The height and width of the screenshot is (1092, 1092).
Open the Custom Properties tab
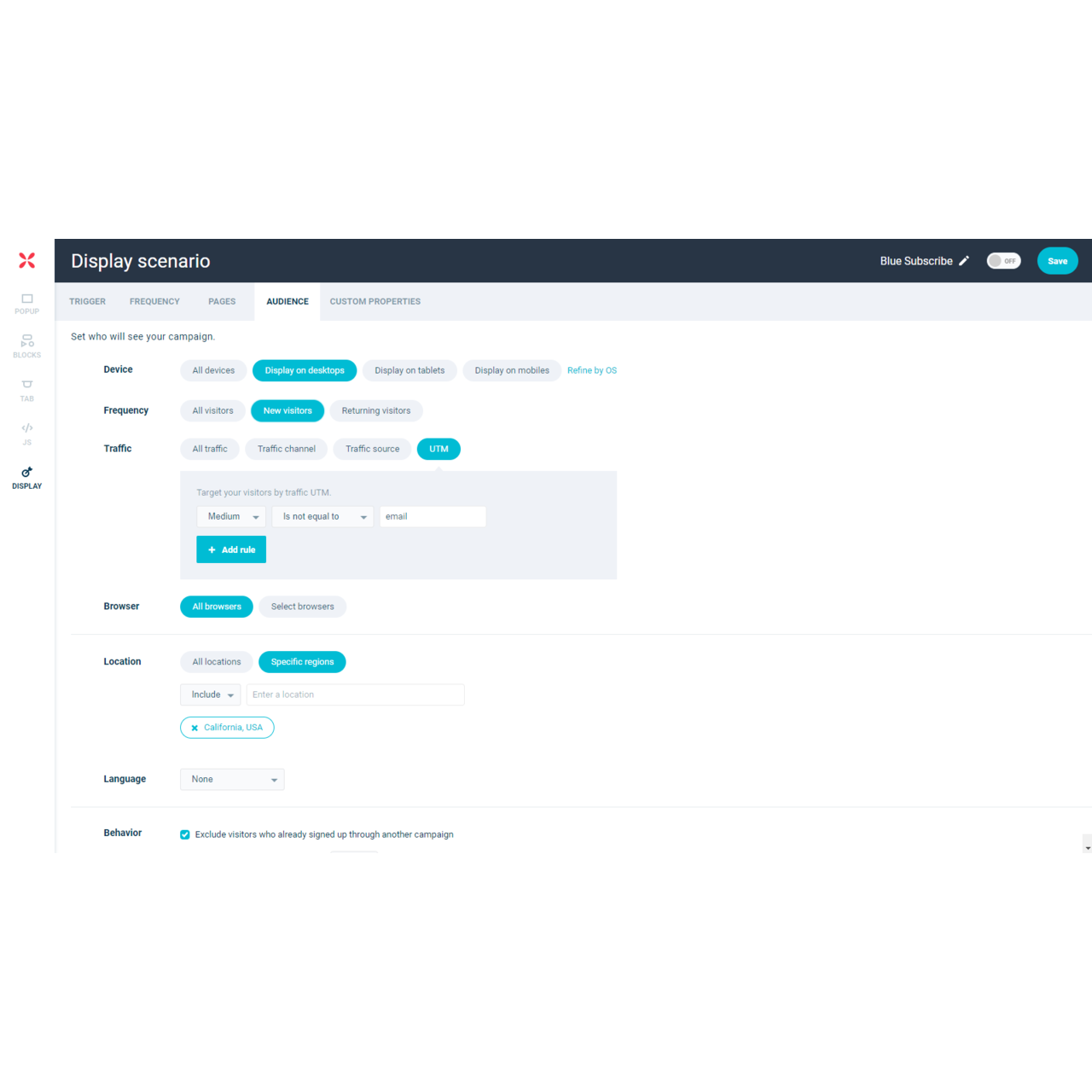pyautogui.click(x=375, y=301)
